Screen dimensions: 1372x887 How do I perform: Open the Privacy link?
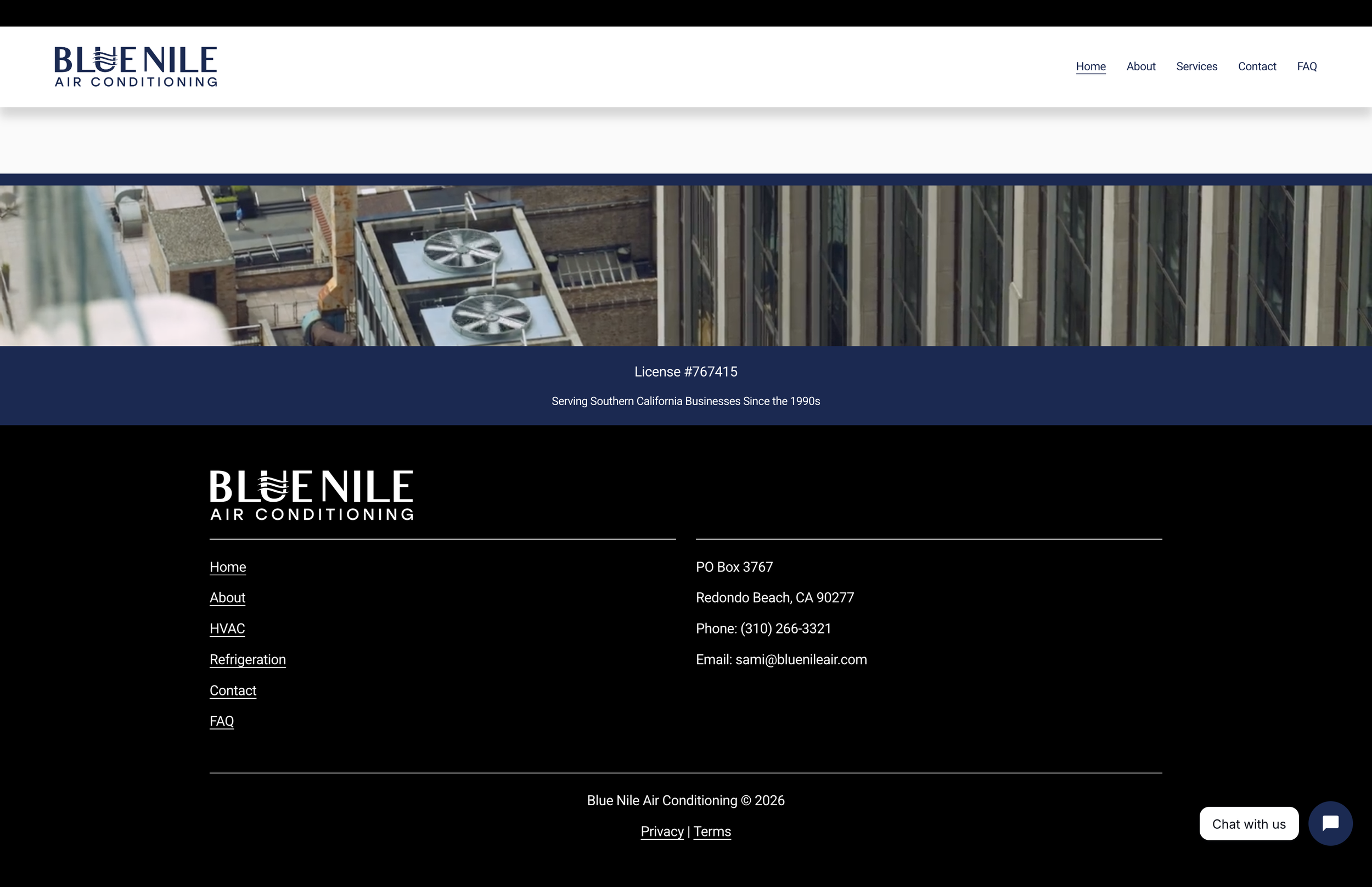coord(662,832)
